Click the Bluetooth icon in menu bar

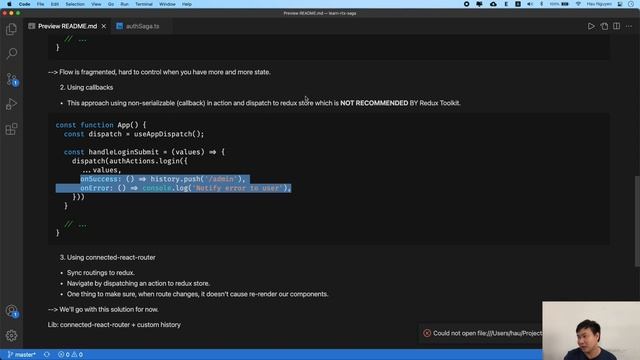tap(542, 4)
